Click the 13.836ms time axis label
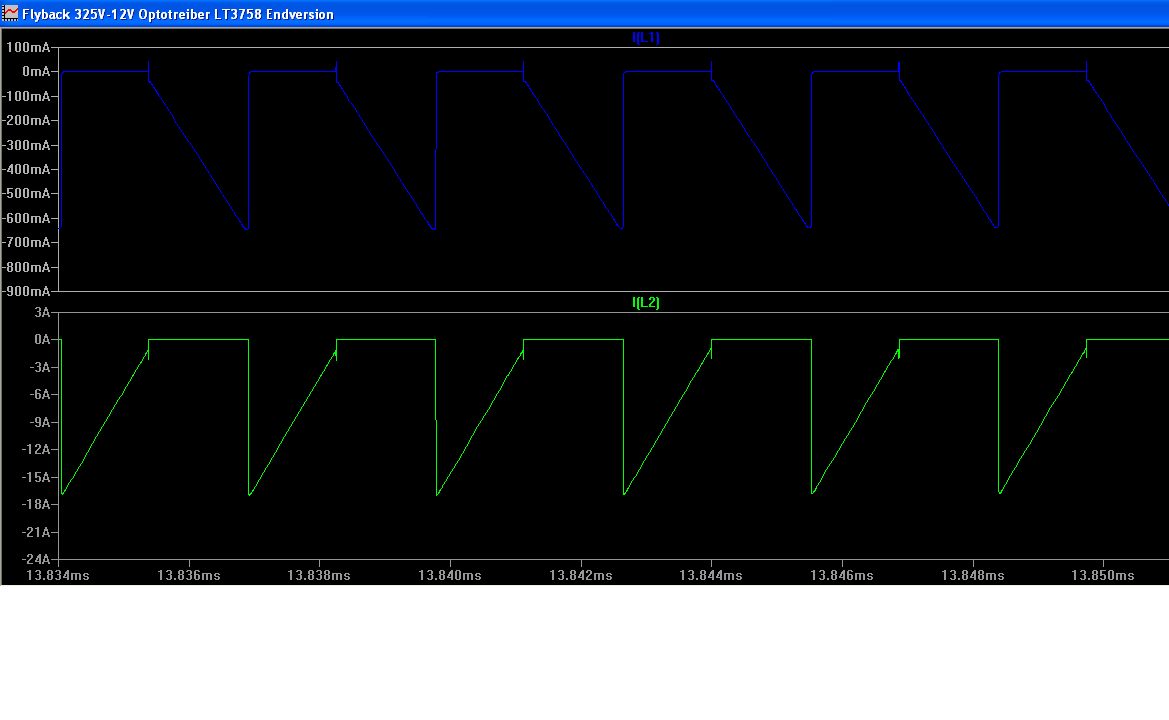 tap(188, 575)
